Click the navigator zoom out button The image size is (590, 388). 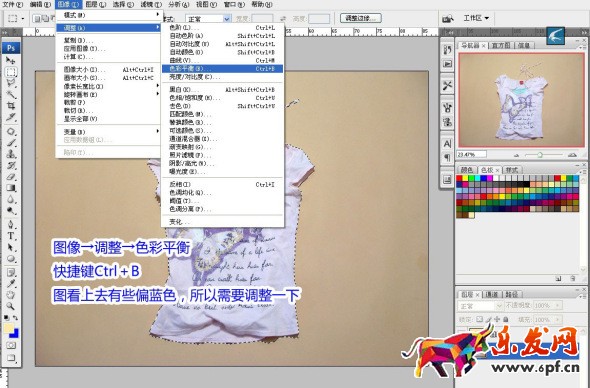516,155
